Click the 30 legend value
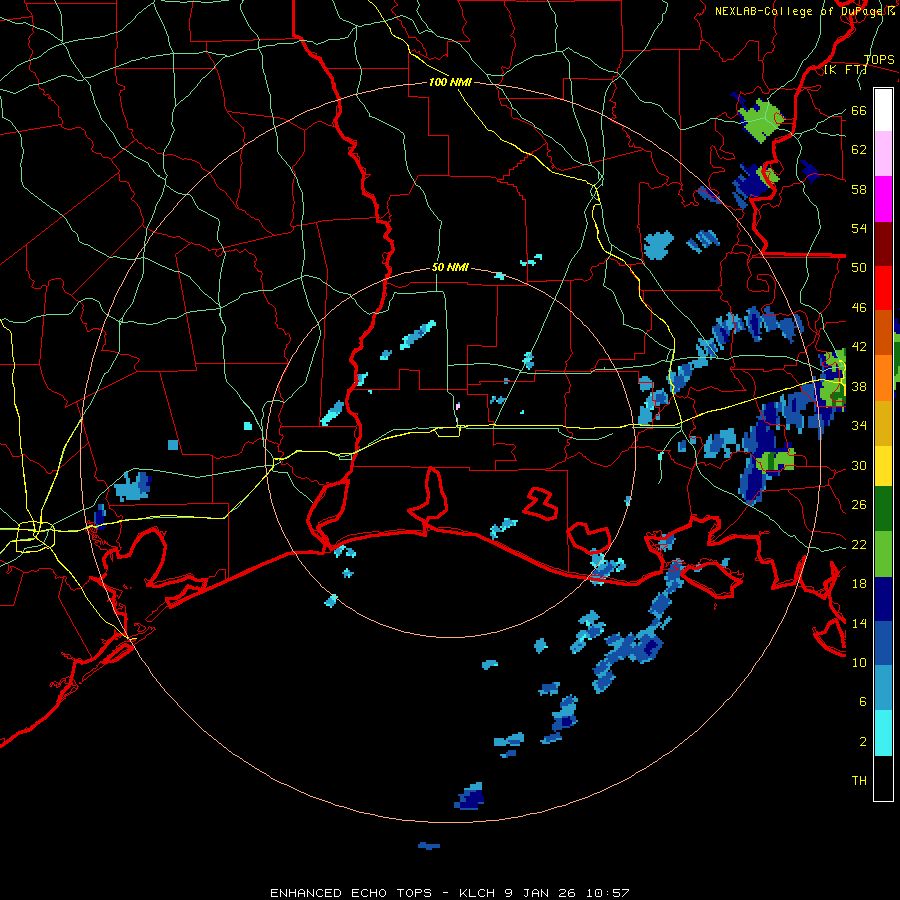The height and width of the screenshot is (900, 900). [859, 465]
